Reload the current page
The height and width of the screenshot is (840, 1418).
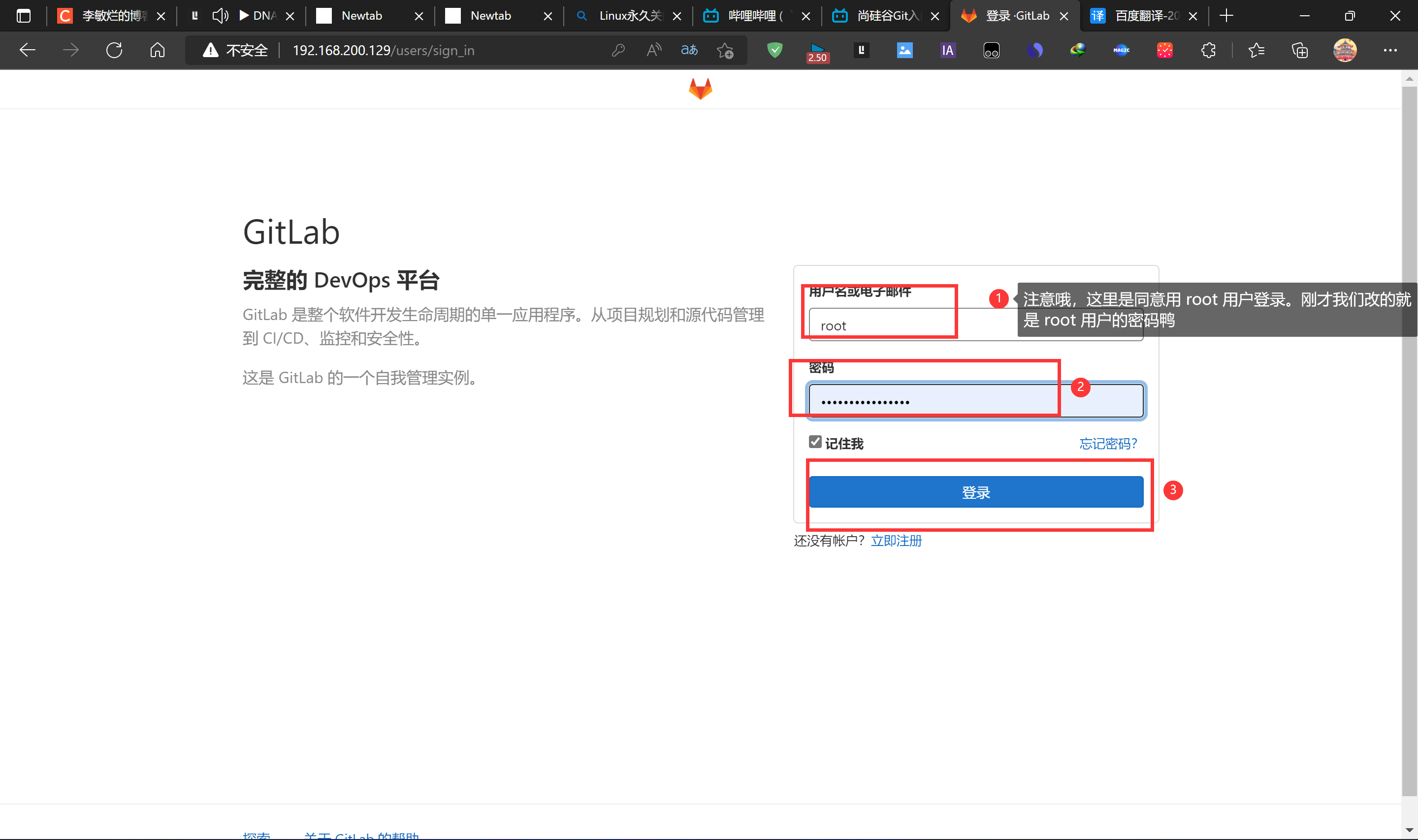pyautogui.click(x=114, y=50)
